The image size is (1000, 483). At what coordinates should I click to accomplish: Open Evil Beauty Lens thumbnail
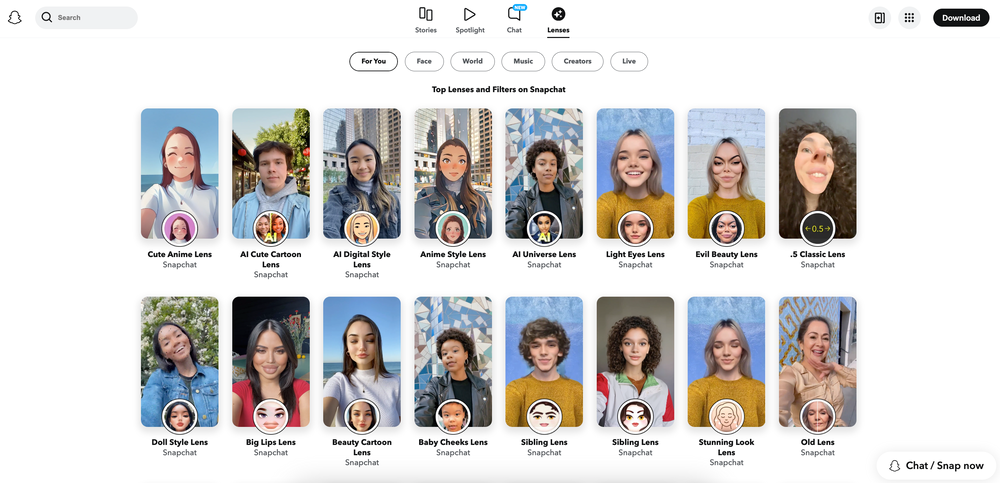click(x=726, y=174)
